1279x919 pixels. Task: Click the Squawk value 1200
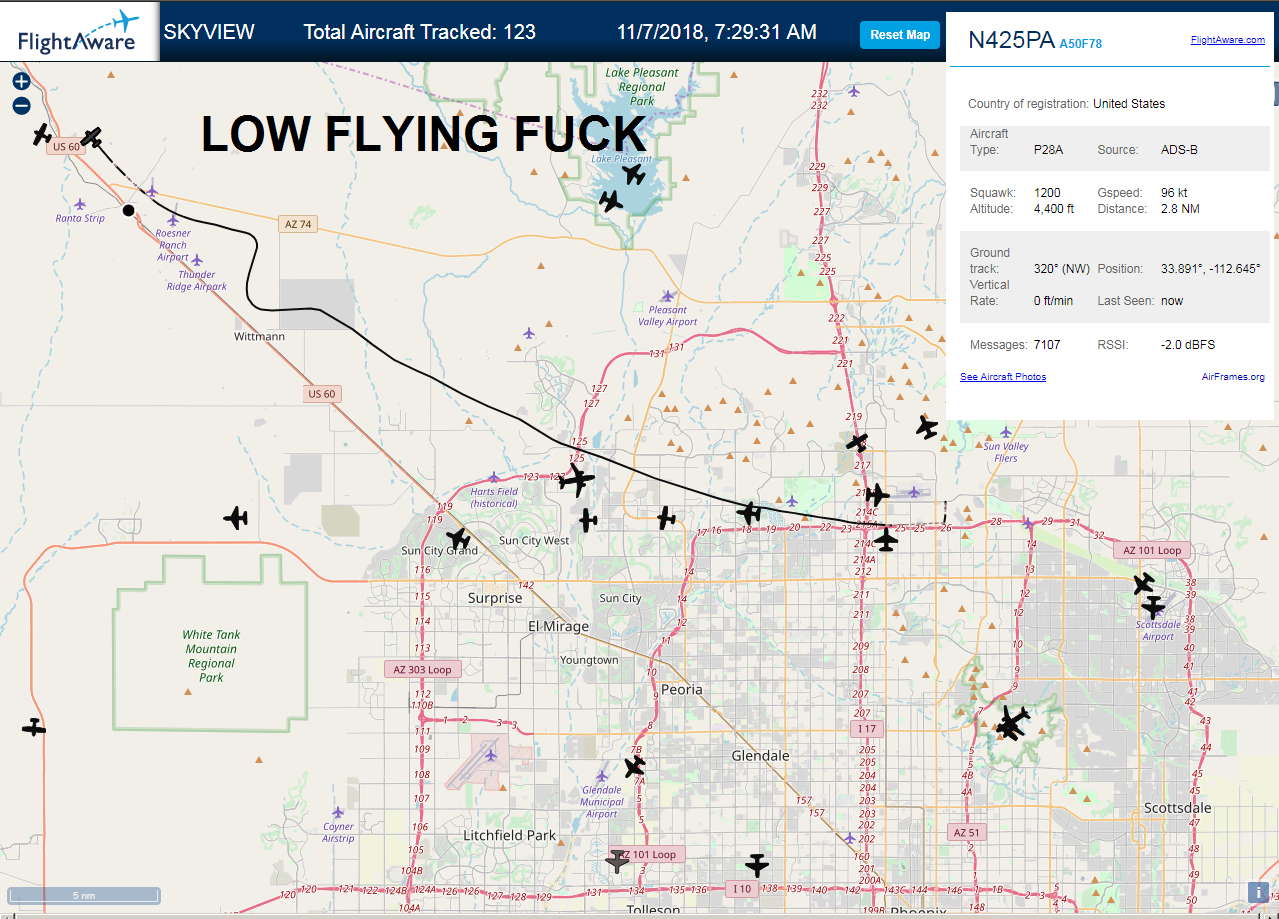pyautogui.click(x=1047, y=193)
